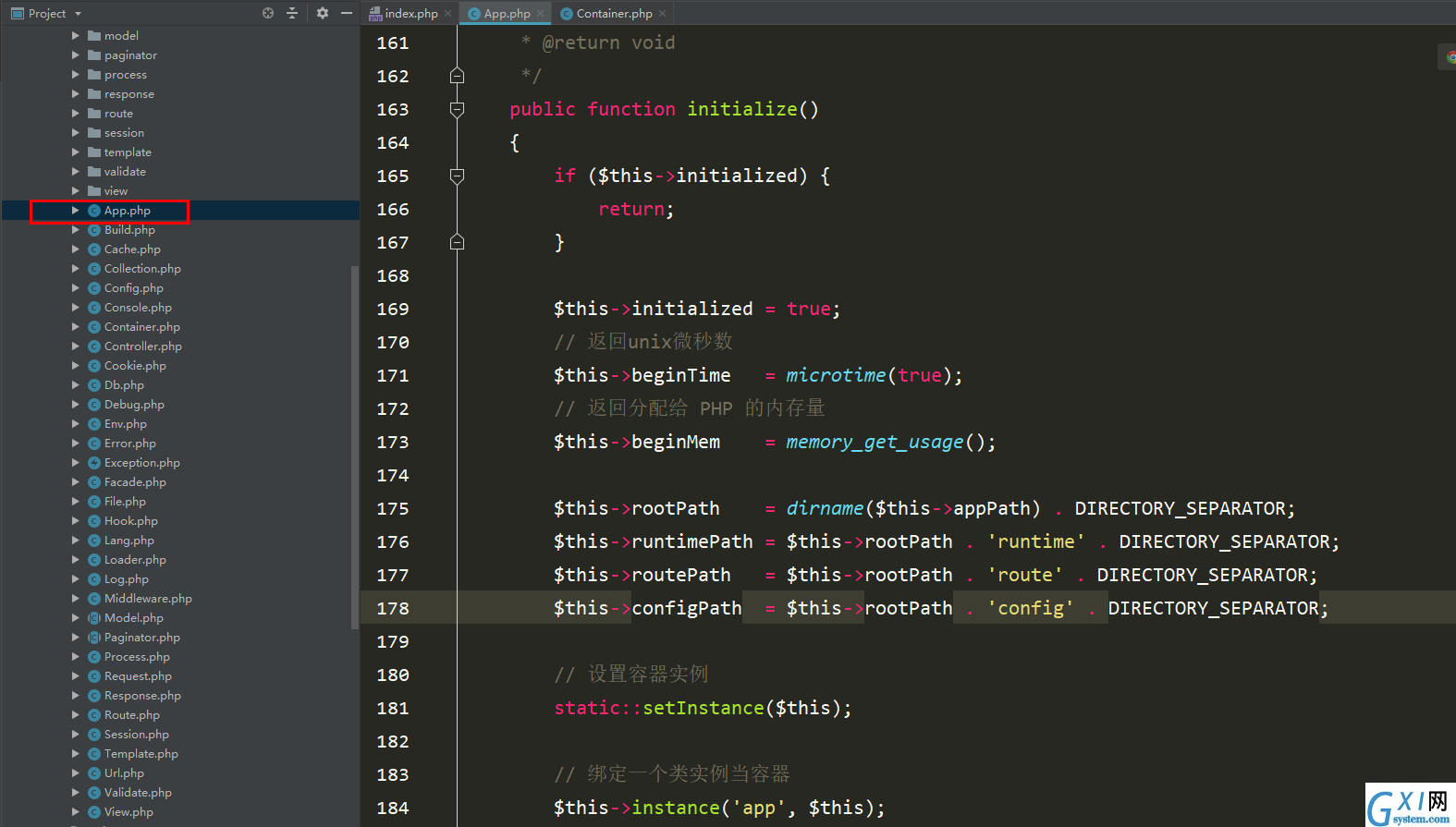Click the Hook.php class icon

94,521
